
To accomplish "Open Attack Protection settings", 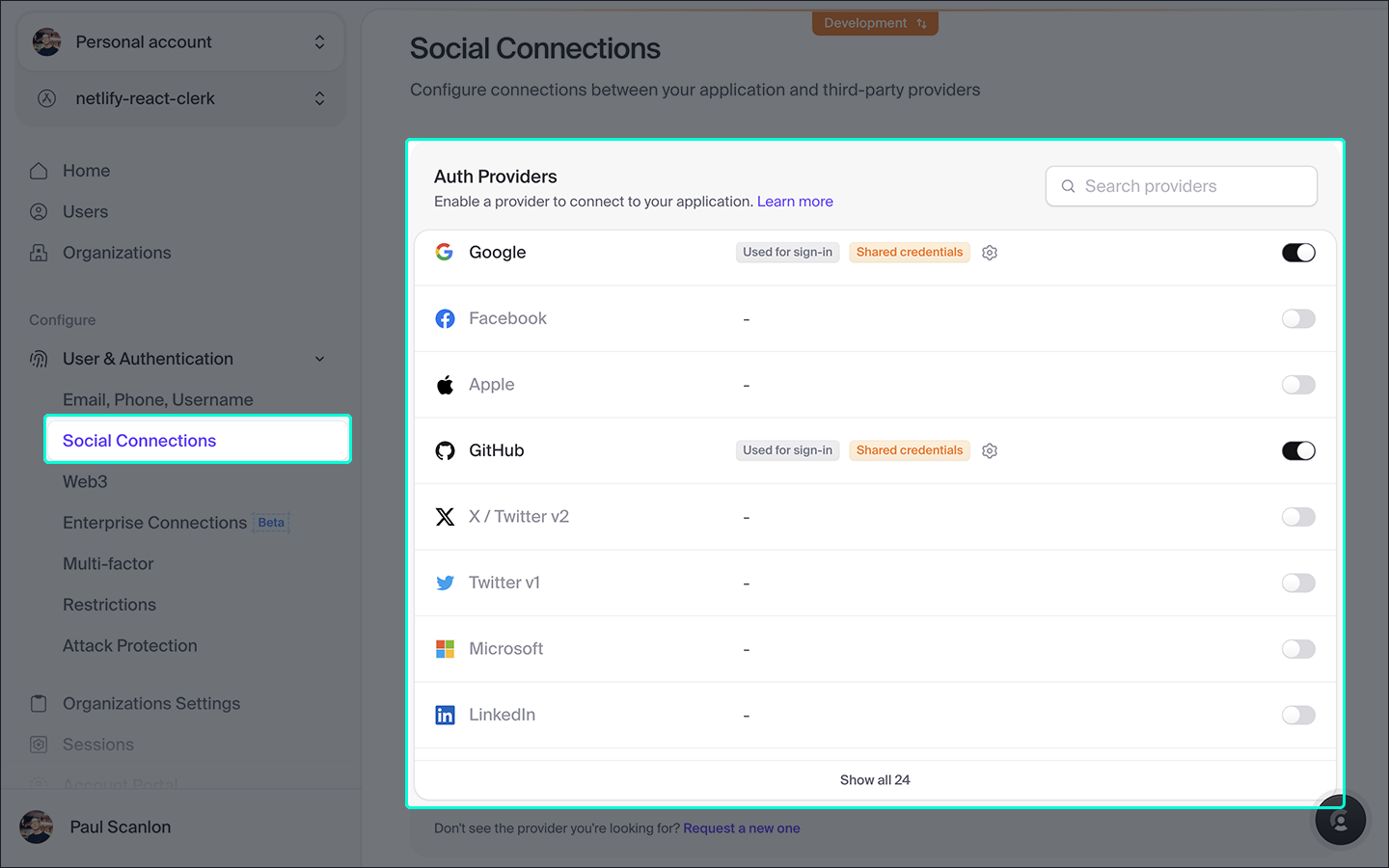I will [x=130, y=646].
